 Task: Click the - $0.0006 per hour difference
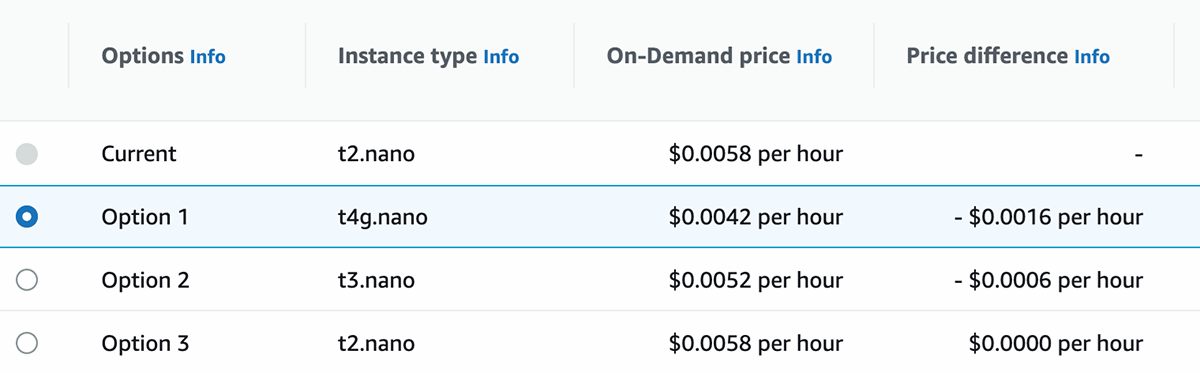(1048, 280)
